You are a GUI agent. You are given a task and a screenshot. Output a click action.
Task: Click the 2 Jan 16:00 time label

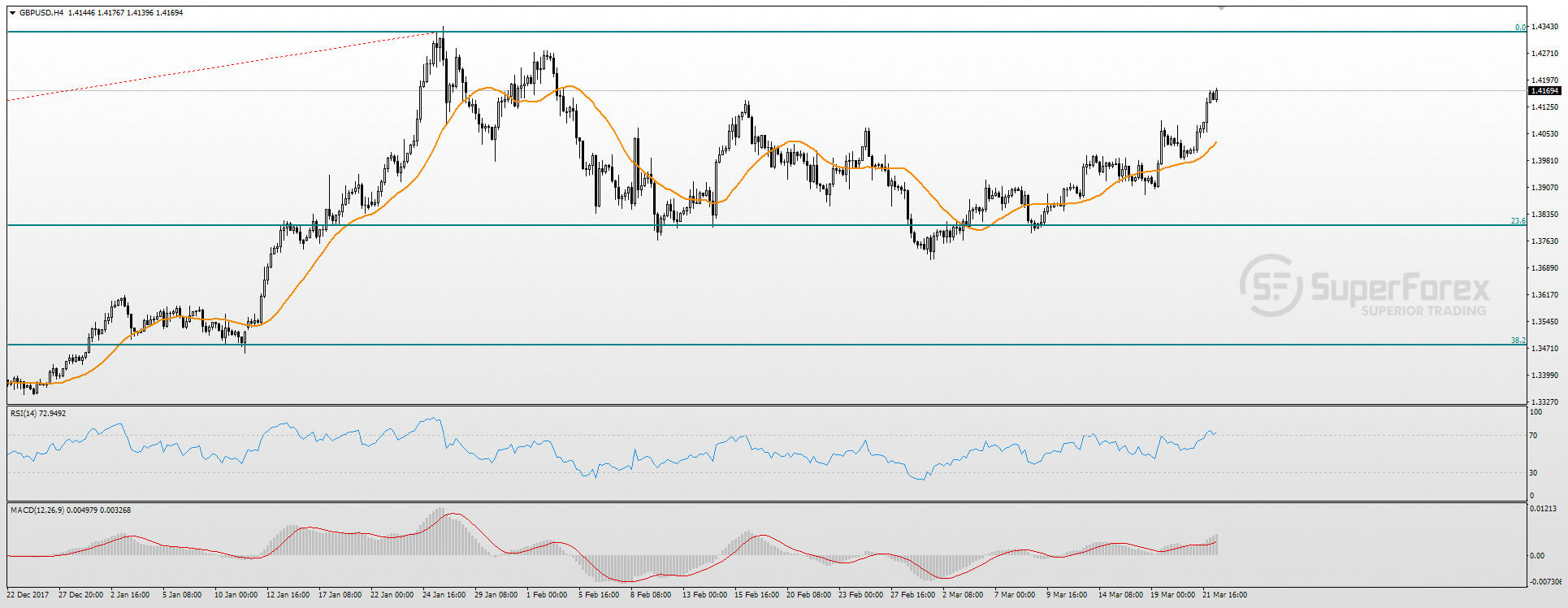(130, 595)
